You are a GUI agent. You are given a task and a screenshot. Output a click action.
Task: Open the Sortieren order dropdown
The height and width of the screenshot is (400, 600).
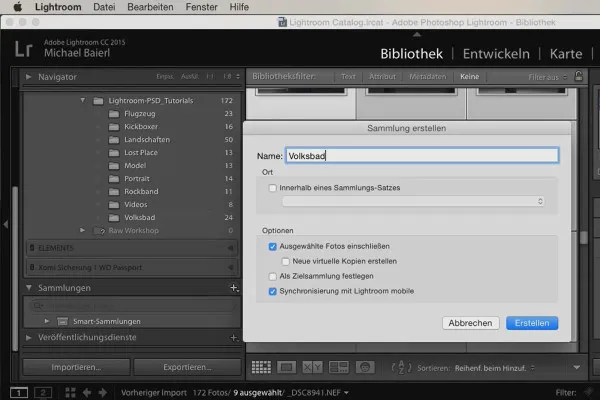click(494, 368)
